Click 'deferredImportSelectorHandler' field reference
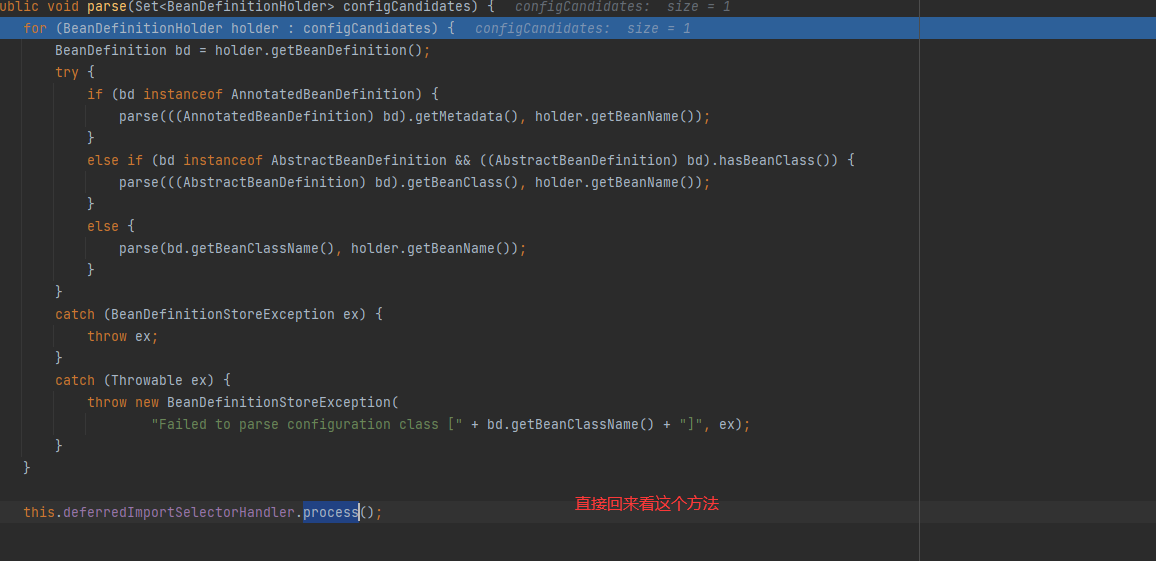 [178, 512]
